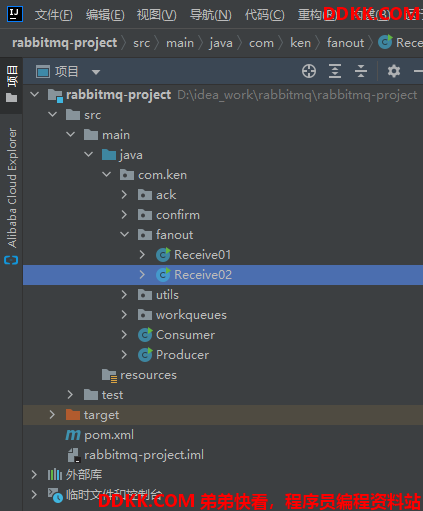Image resolution: width=423 pixels, height=511 pixels.
Task: Select the Producer class in tree
Action: point(182,355)
